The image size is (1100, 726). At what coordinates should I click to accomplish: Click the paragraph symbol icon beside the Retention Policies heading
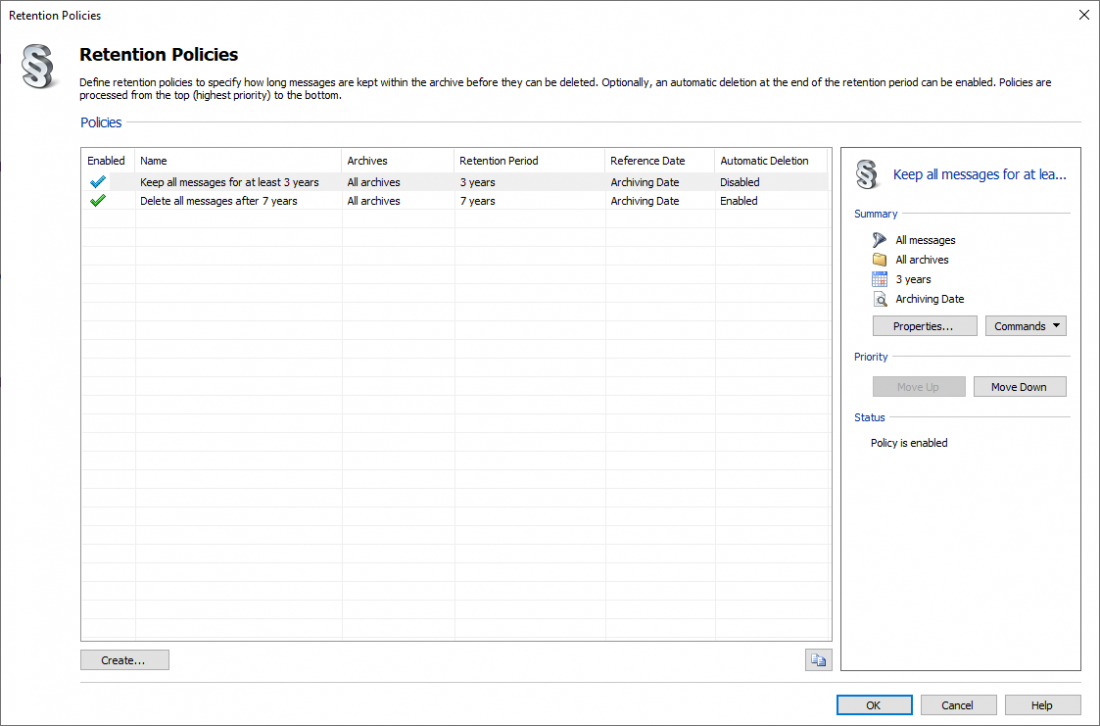click(38, 69)
